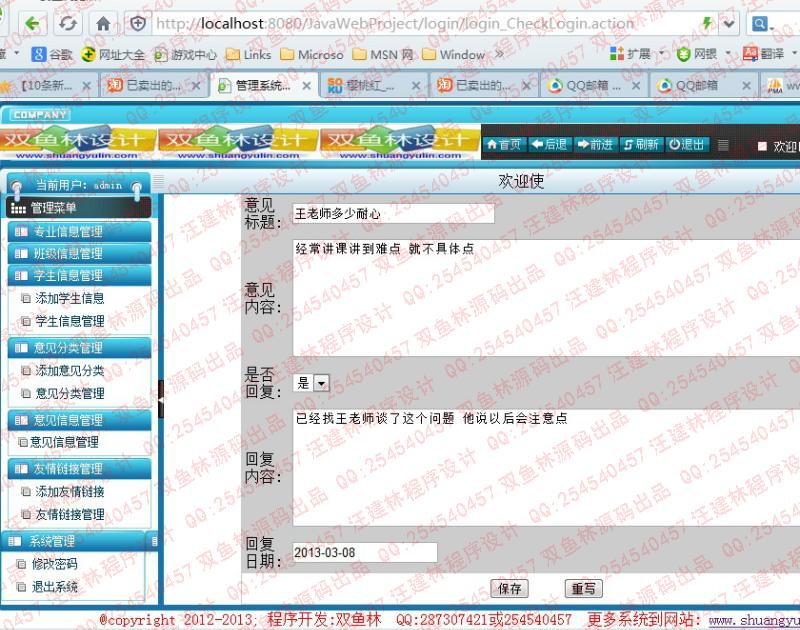Click the shield security icon in address bar
Image resolution: width=800 pixels, height=630 pixels.
pos(138,23)
